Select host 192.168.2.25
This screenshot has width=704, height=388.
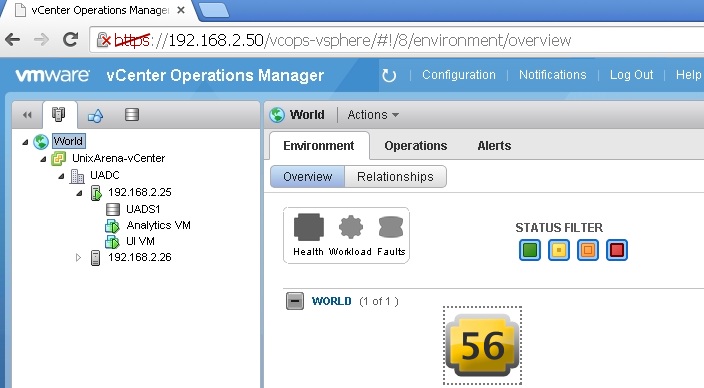point(140,192)
